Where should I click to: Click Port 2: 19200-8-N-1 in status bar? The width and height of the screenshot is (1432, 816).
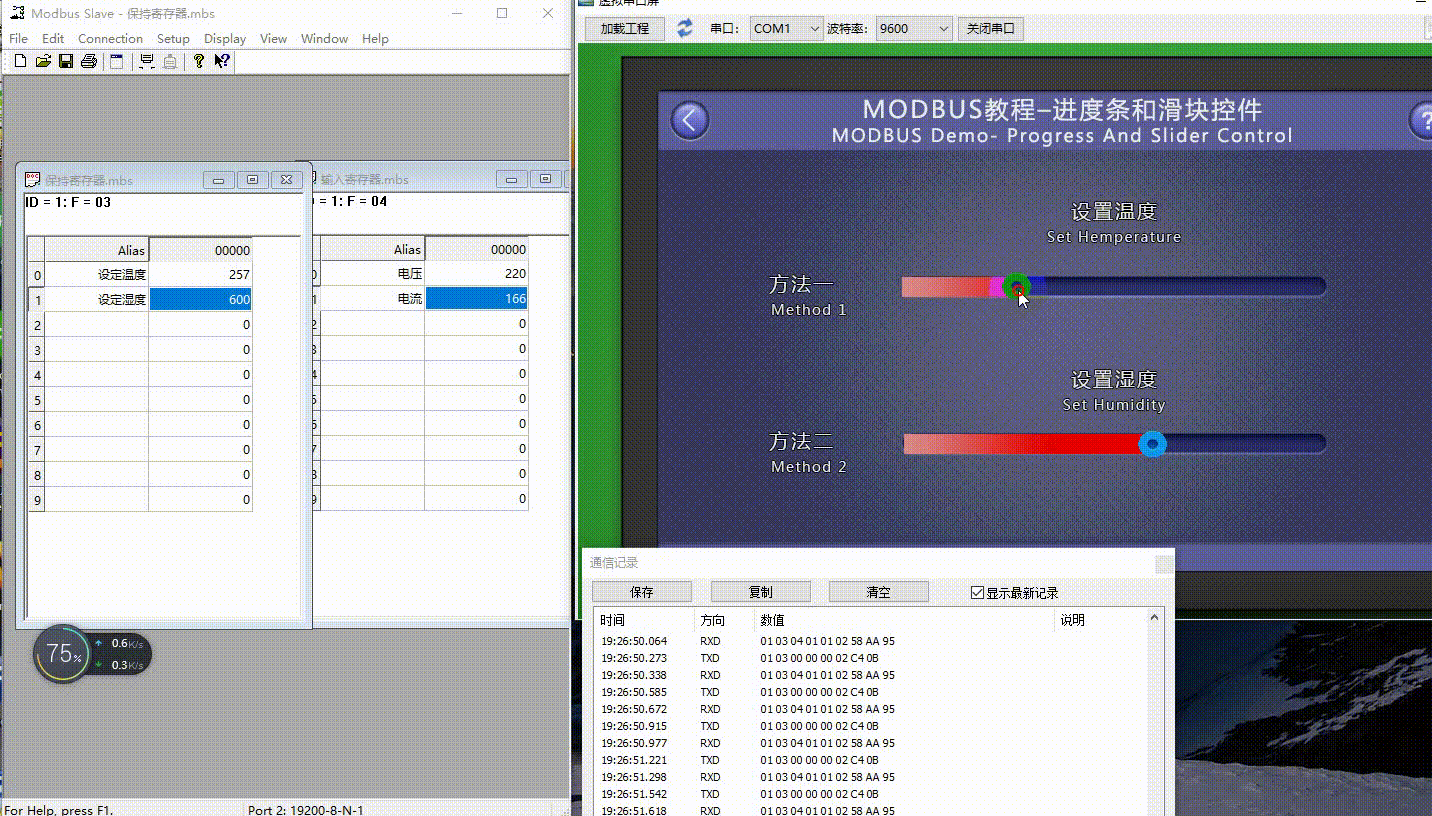[x=306, y=809]
